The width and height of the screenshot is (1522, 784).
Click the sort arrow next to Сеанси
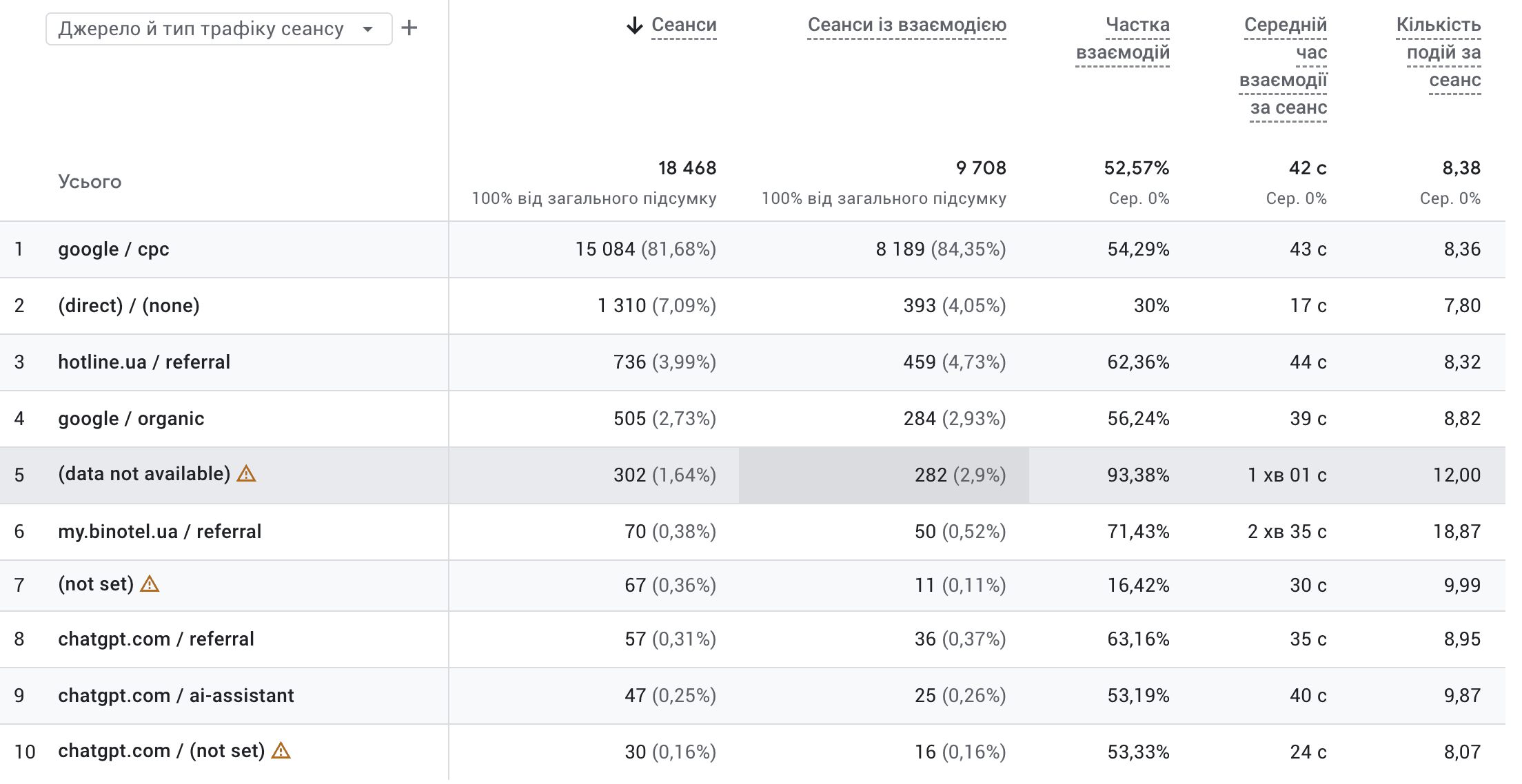click(x=634, y=25)
